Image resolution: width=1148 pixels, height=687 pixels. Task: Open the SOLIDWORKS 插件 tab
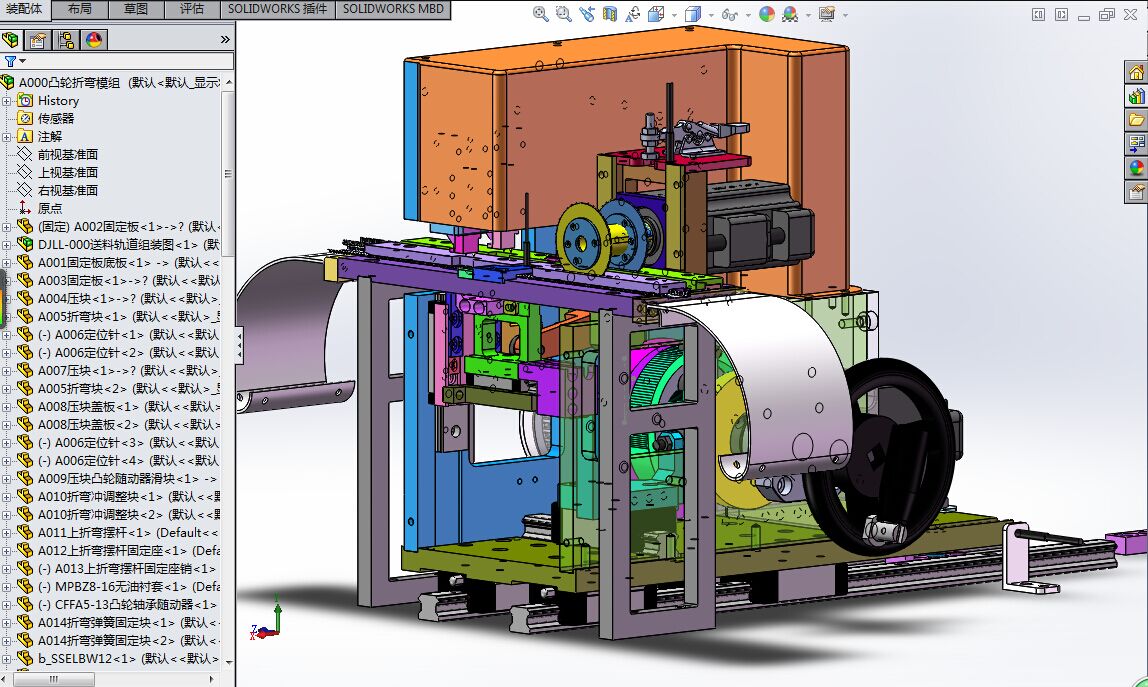pos(277,10)
